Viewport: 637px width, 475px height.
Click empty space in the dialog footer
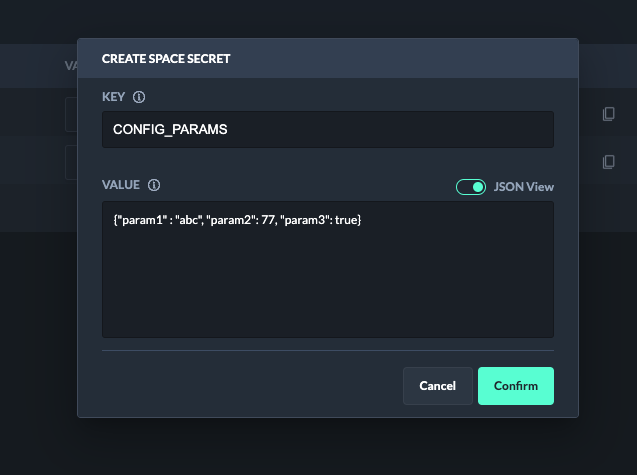[x=250, y=385]
